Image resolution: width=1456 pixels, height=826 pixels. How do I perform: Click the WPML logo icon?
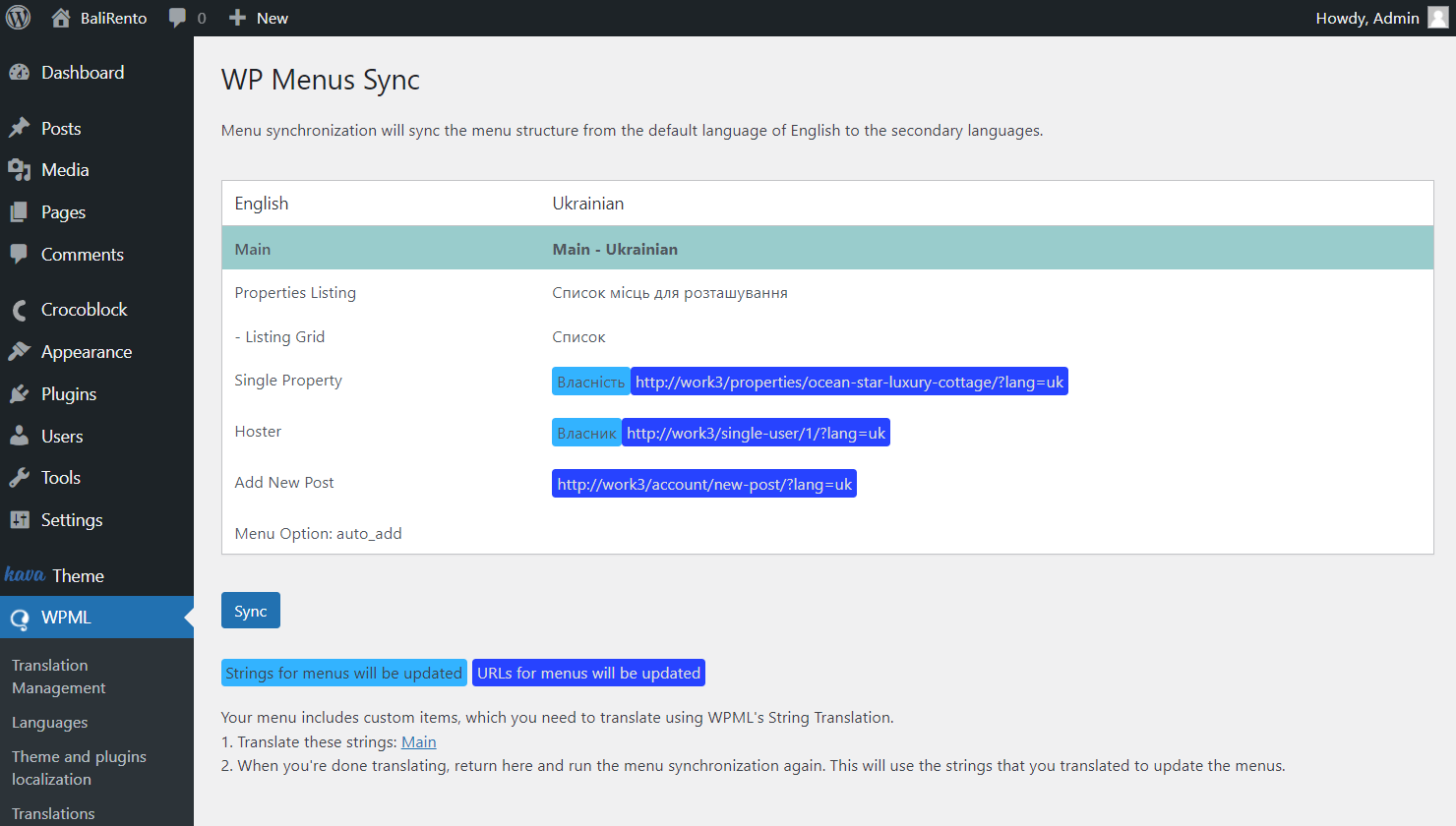tap(19, 618)
